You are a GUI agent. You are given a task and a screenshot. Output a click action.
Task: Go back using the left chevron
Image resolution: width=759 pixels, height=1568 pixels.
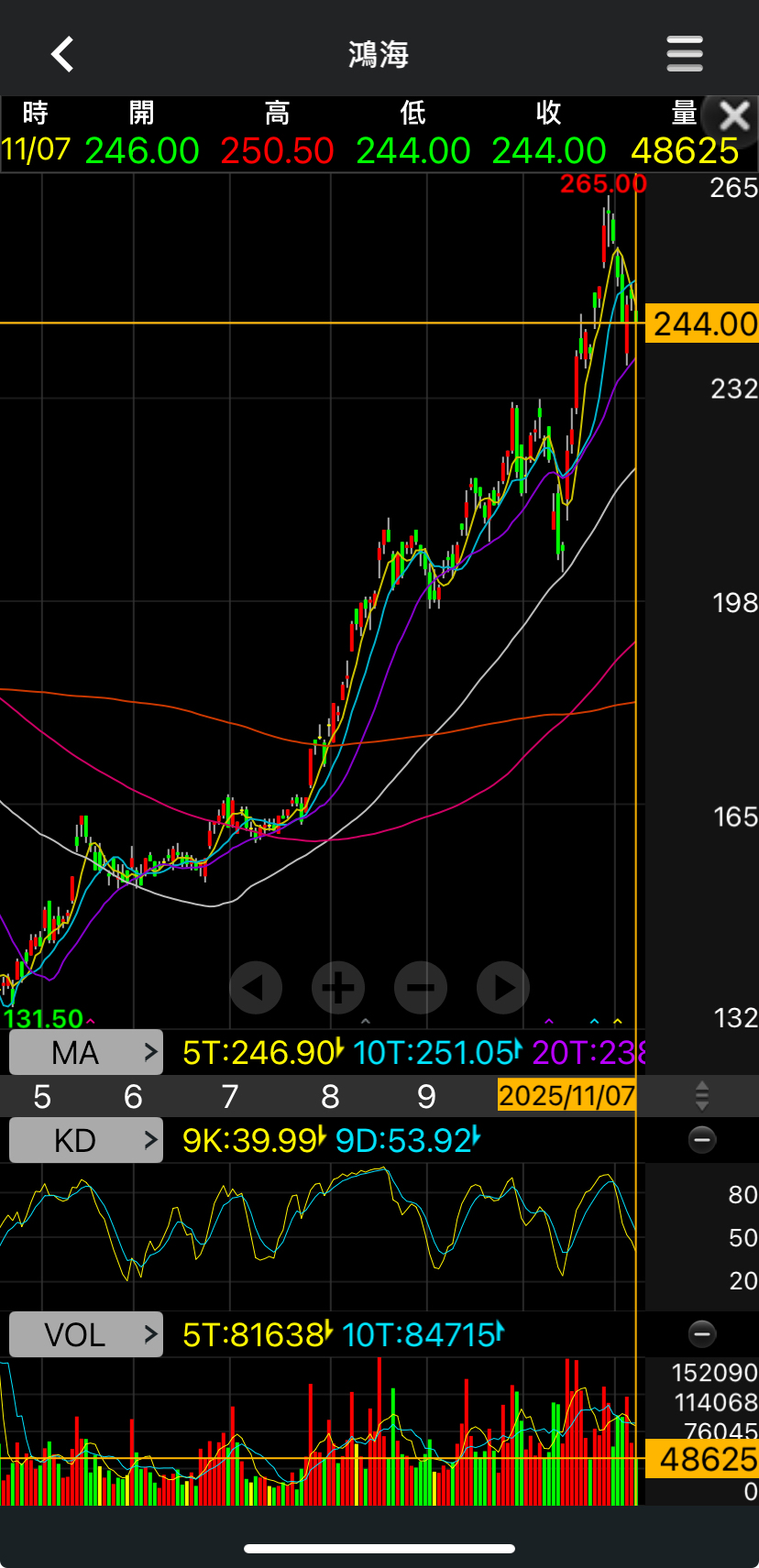pyautogui.click(x=62, y=55)
